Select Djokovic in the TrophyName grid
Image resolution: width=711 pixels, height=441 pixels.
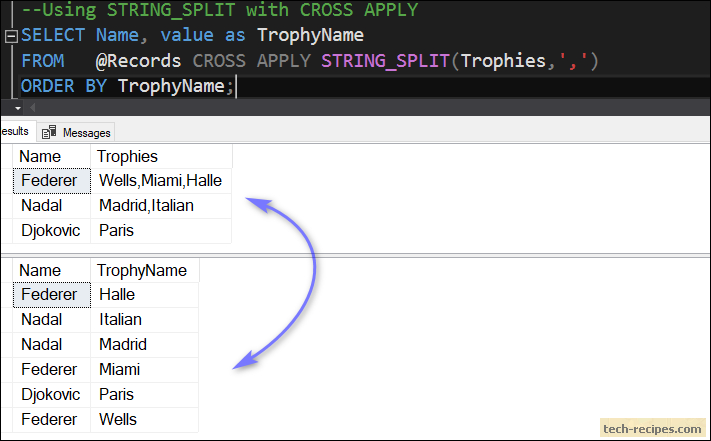52,395
